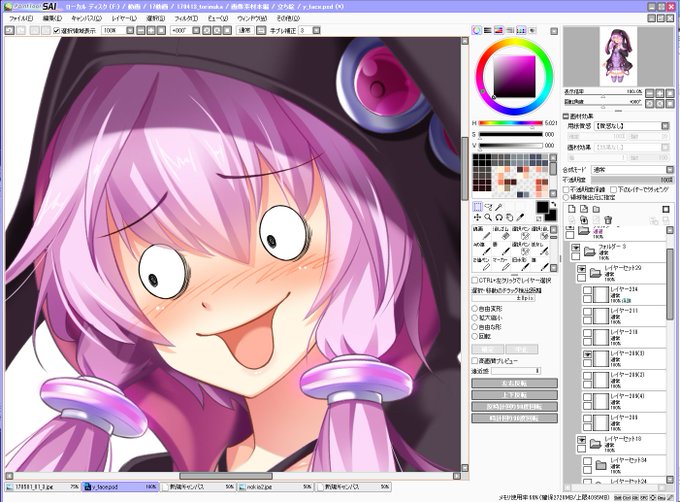Toggle visibility of レイヤー211
The width and height of the screenshot is (680, 502).
coord(587,312)
